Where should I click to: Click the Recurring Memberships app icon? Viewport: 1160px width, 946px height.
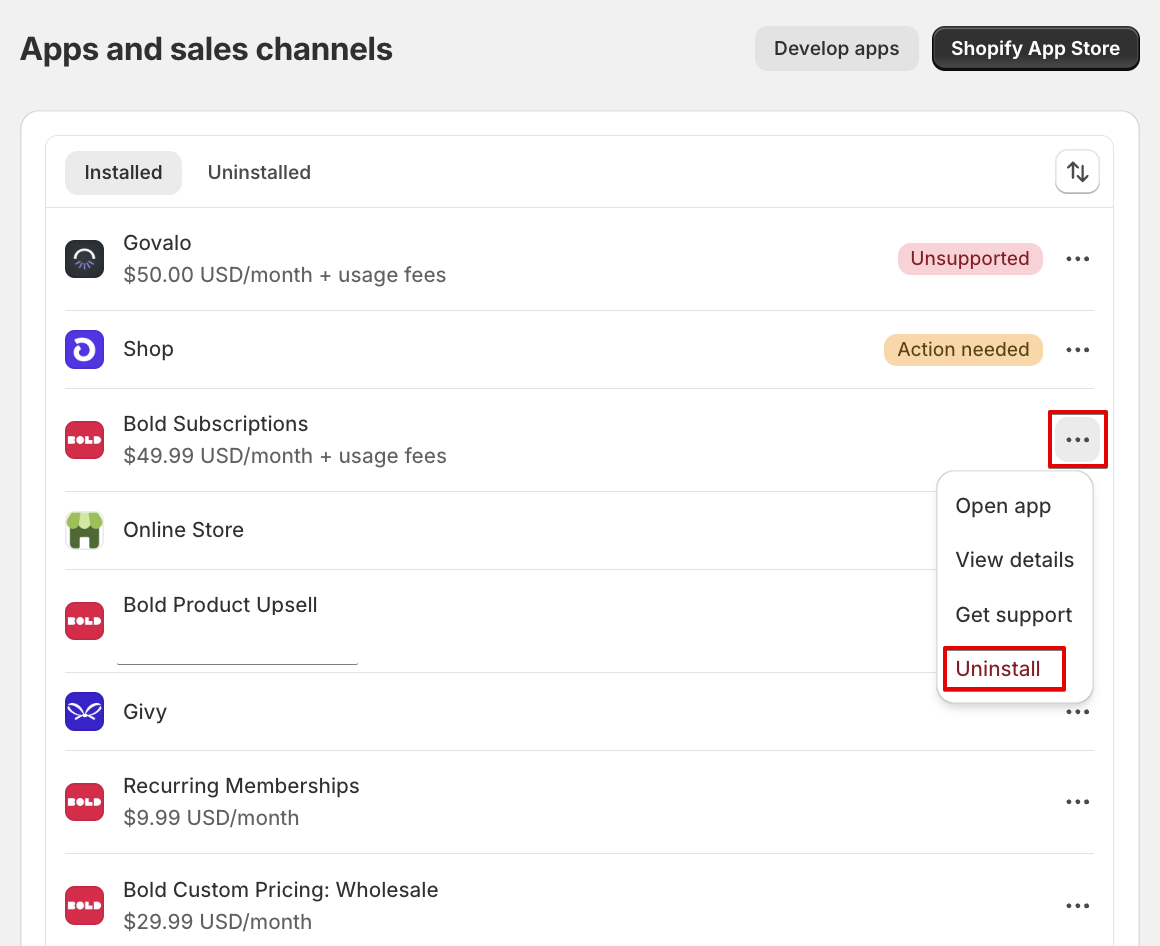[84, 802]
